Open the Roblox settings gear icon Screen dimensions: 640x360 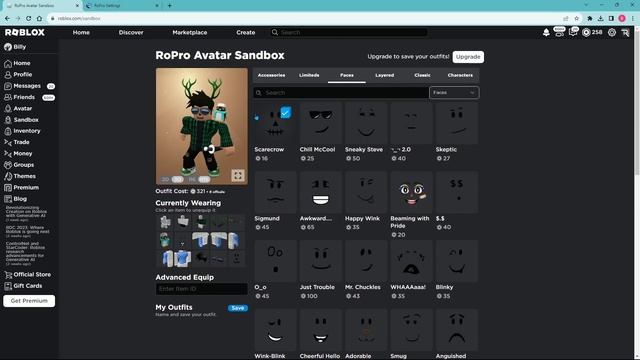(612, 32)
